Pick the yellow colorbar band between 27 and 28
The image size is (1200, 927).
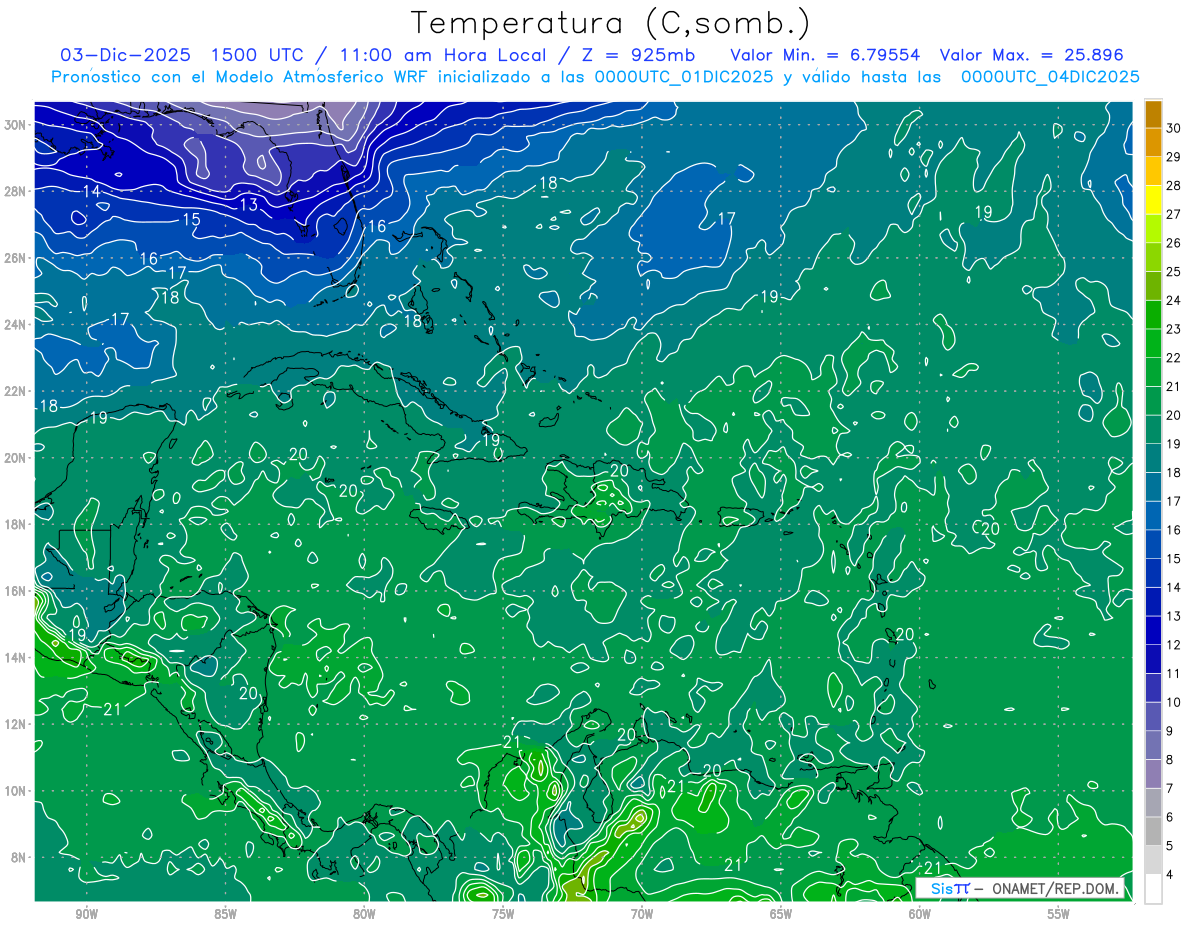[x=1153, y=200]
